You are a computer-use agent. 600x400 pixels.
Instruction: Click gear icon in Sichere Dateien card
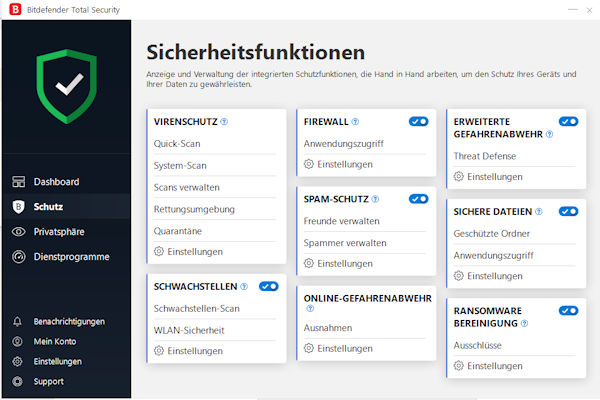point(458,276)
